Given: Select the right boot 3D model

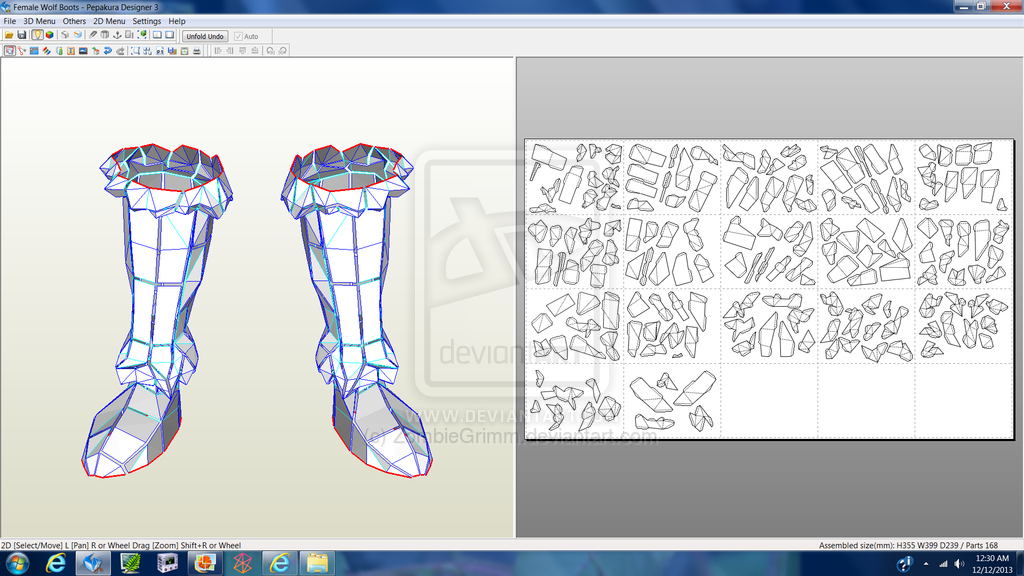Looking at the screenshot, I should [356, 310].
